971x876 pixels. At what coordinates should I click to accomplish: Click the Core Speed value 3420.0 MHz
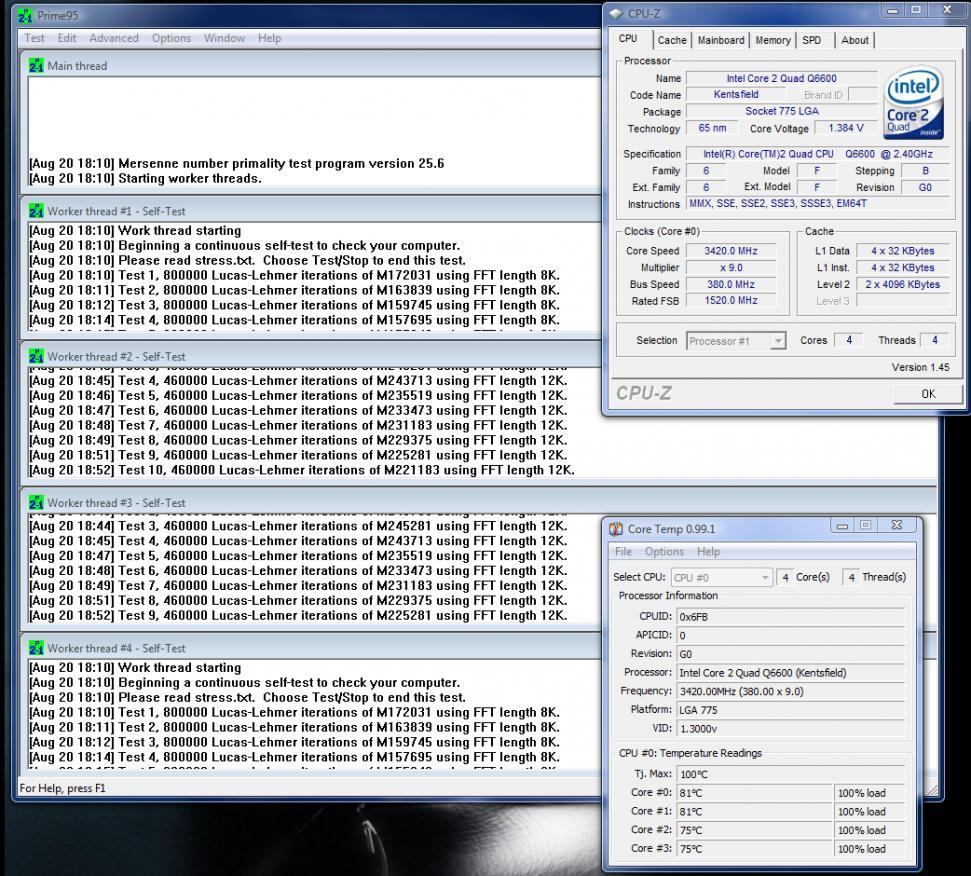(x=731, y=251)
